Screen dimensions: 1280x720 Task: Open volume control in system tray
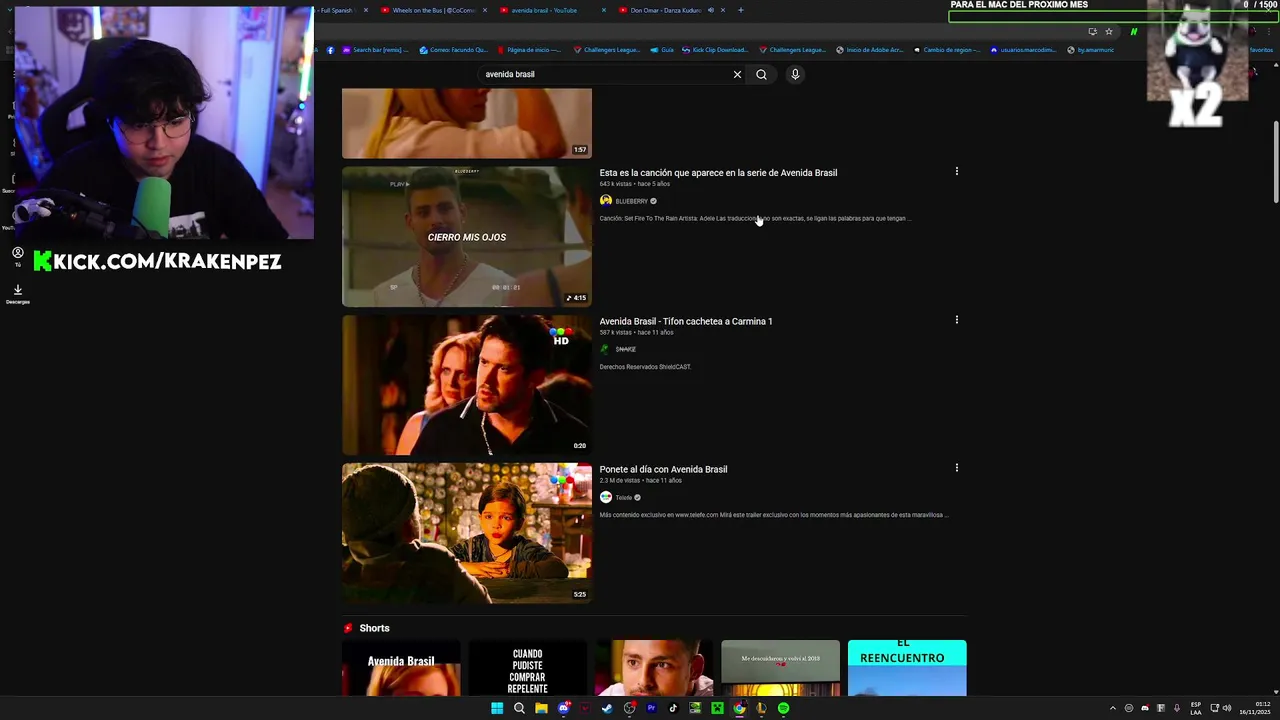1227,708
